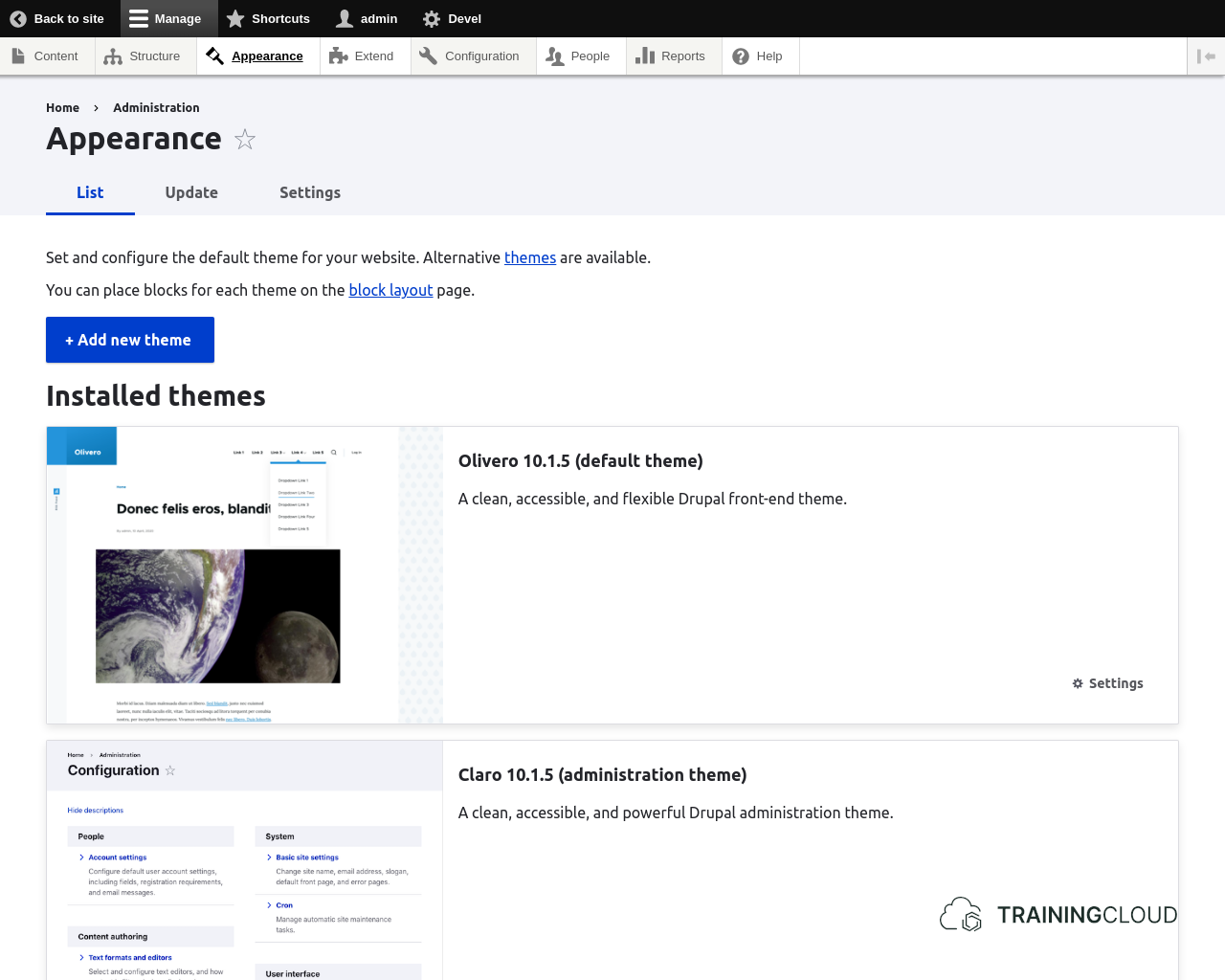Go to Content in the admin toolbar
The width and height of the screenshot is (1225, 980).
coord(45,56)
